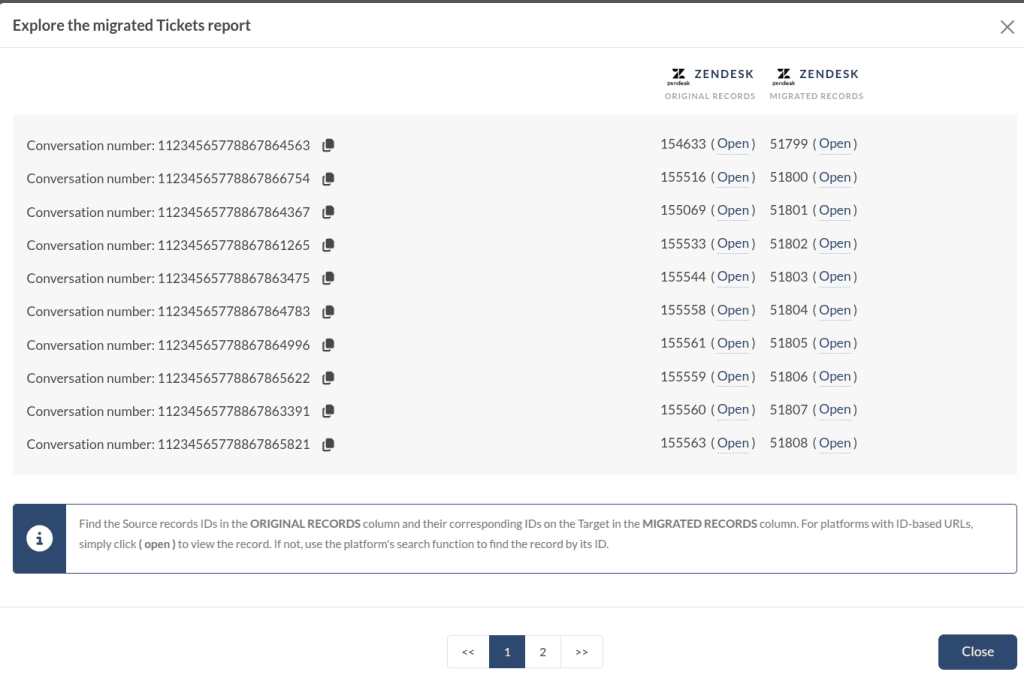Copy conversation number ending in 4996
The width and height of the screenshot is (1024, 687).
(328, 345)
